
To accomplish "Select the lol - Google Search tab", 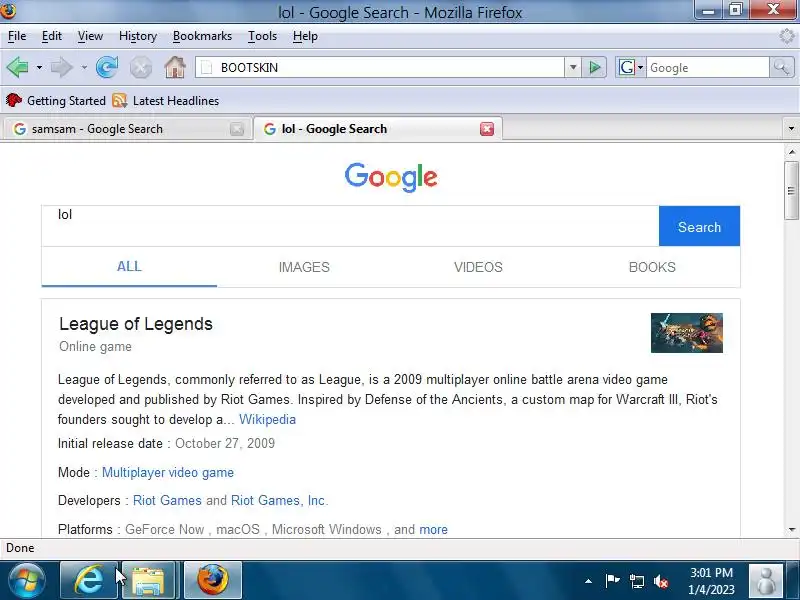I will point(378,129).
